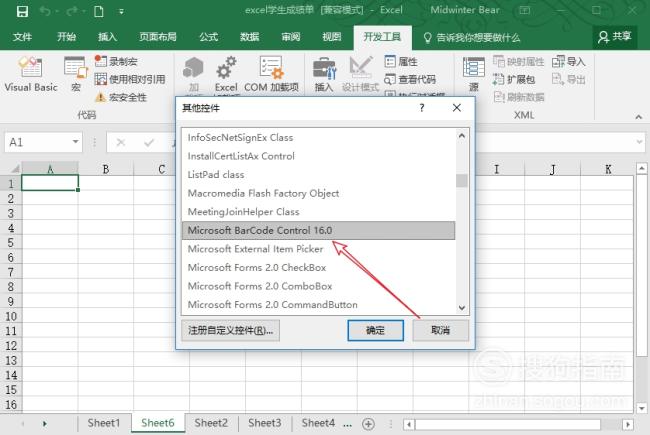Open the 插入 controls toolbox dropdown

(324, 75)
